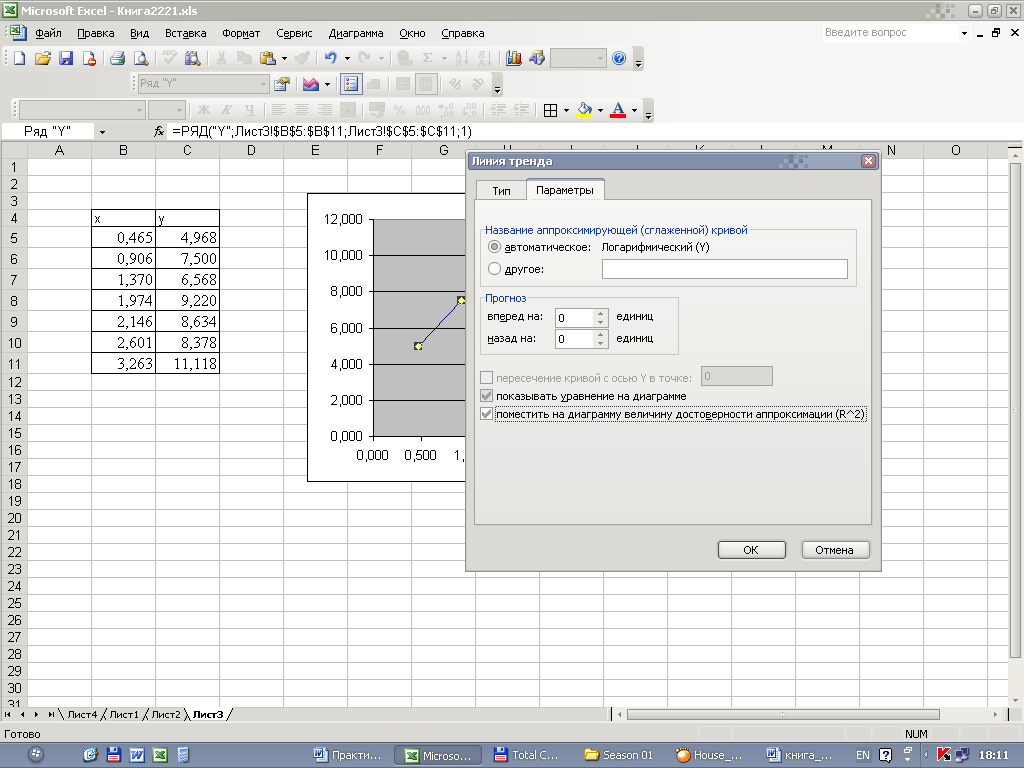Image resolution: width=1024 pixels, height=768 pixels.
Task: Click the fx insert function icon
Action: 159,131
